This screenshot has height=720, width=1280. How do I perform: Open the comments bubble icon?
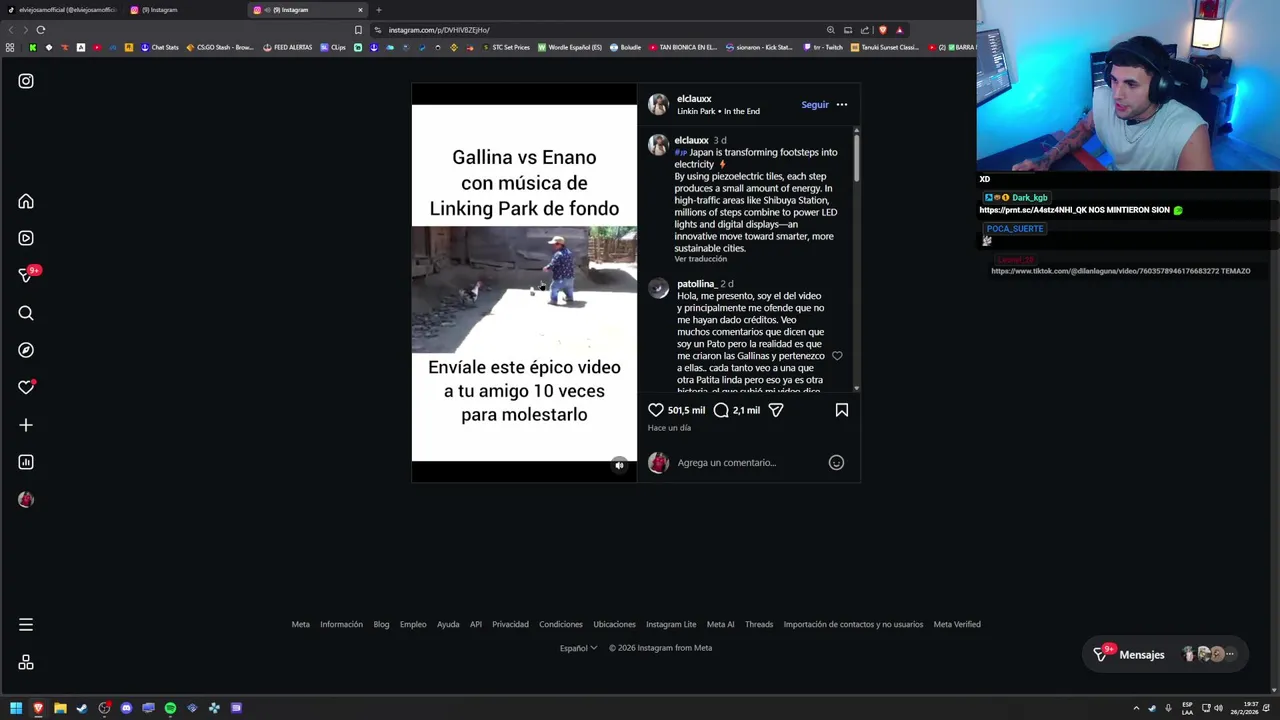pos(721,410)
